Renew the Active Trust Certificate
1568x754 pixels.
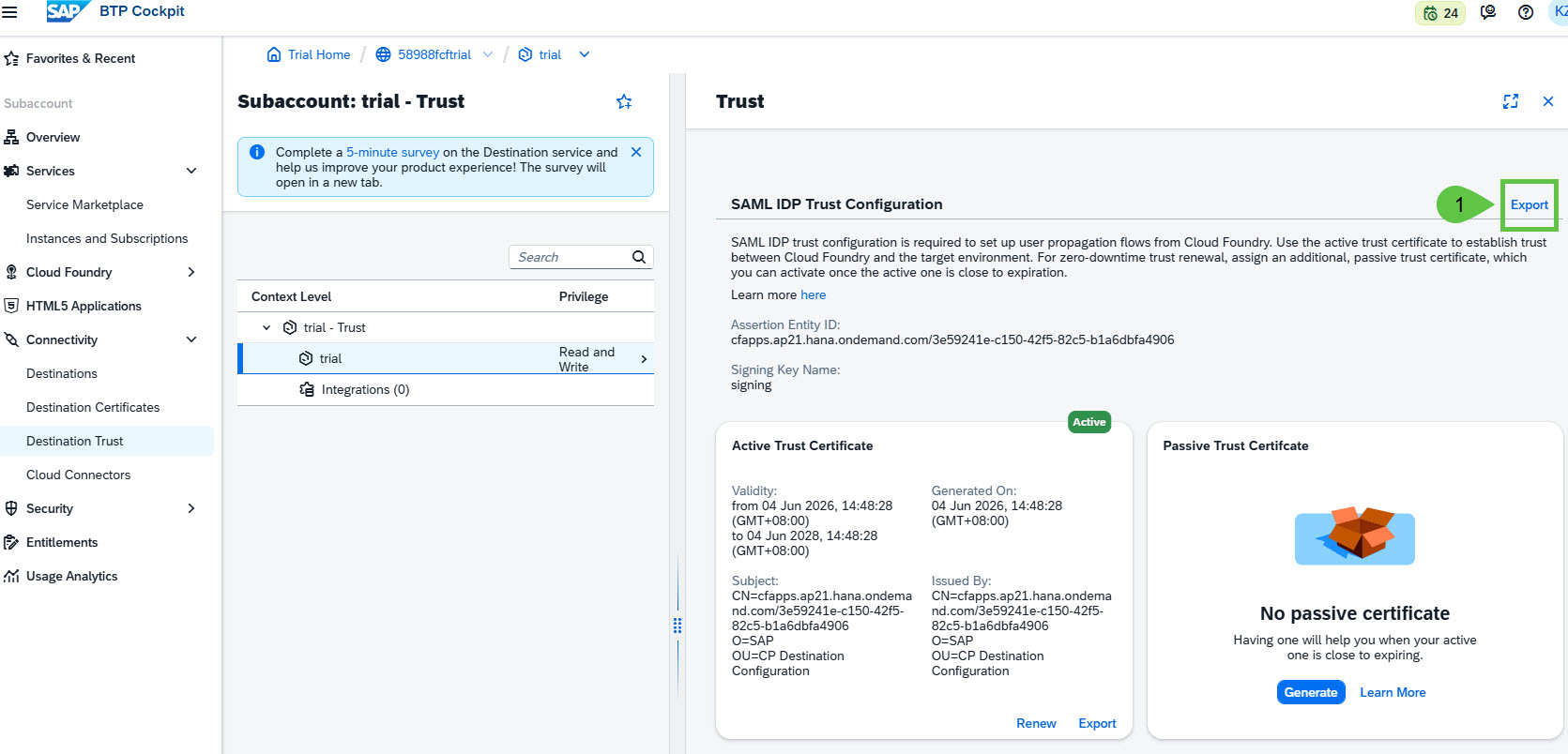1036,723
